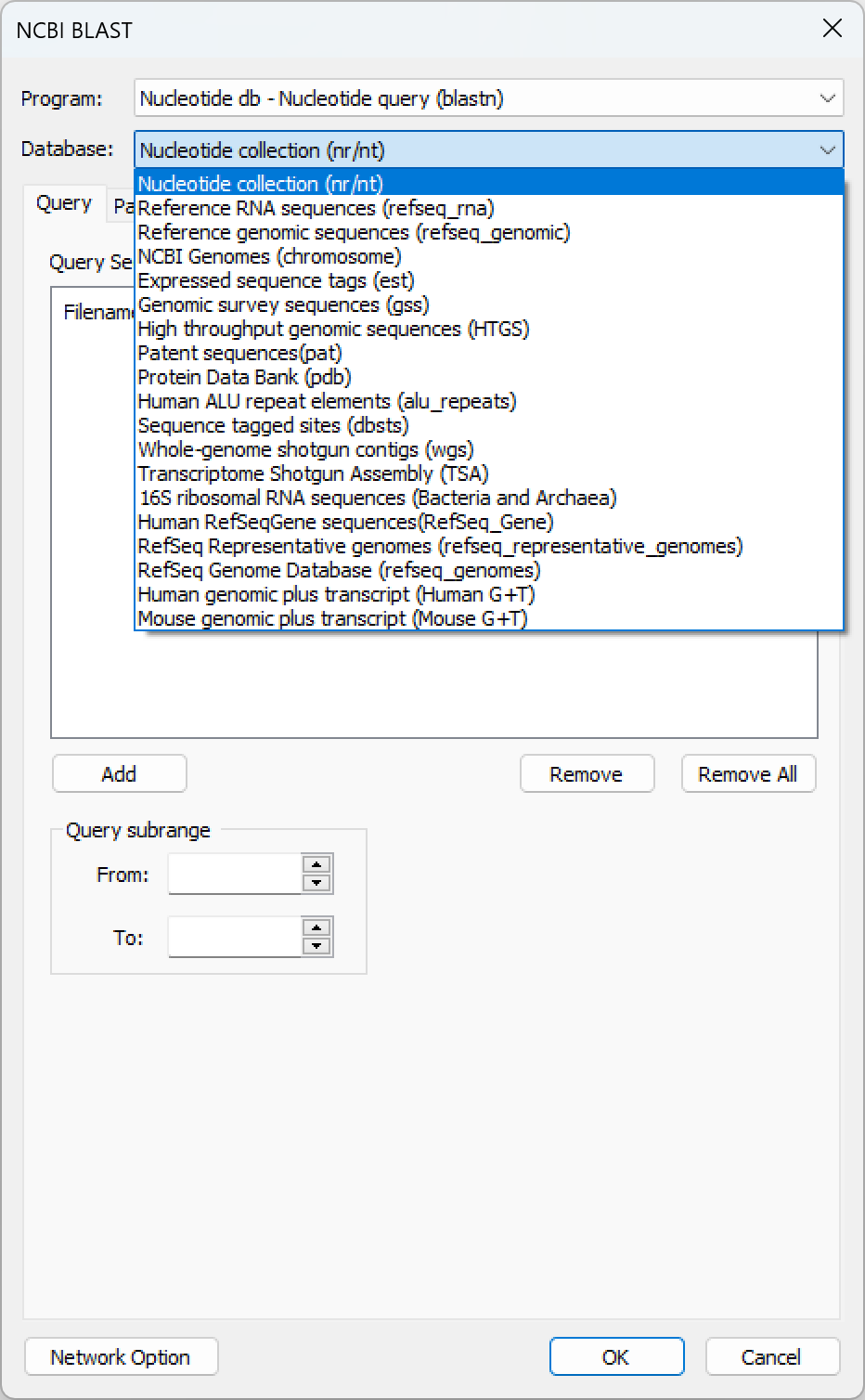This screenshot has width=865, height=1400.
Task: Confirm the BLAST dialog with OK
Action: point(616,1357)
